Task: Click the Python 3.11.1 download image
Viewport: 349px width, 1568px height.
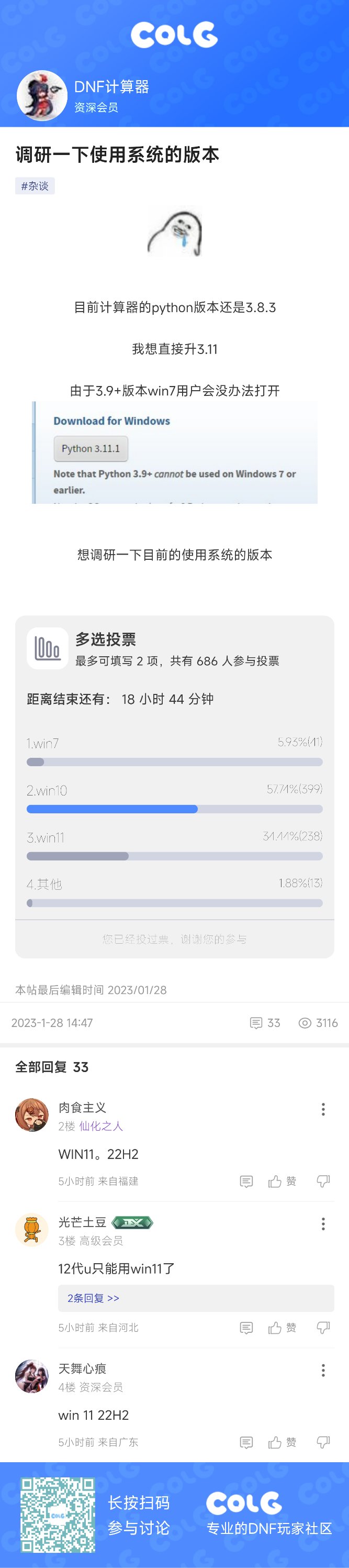Action: coord(175,452)
